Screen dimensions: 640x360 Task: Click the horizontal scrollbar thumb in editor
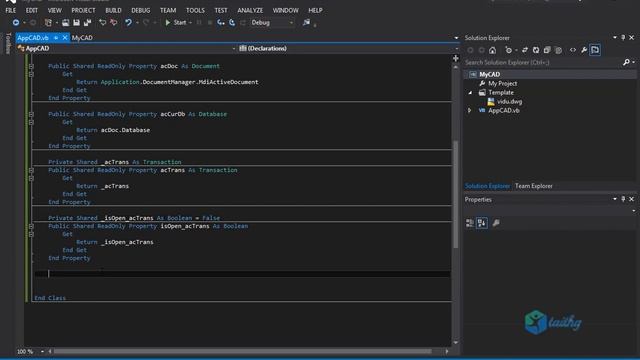[242, 351]
